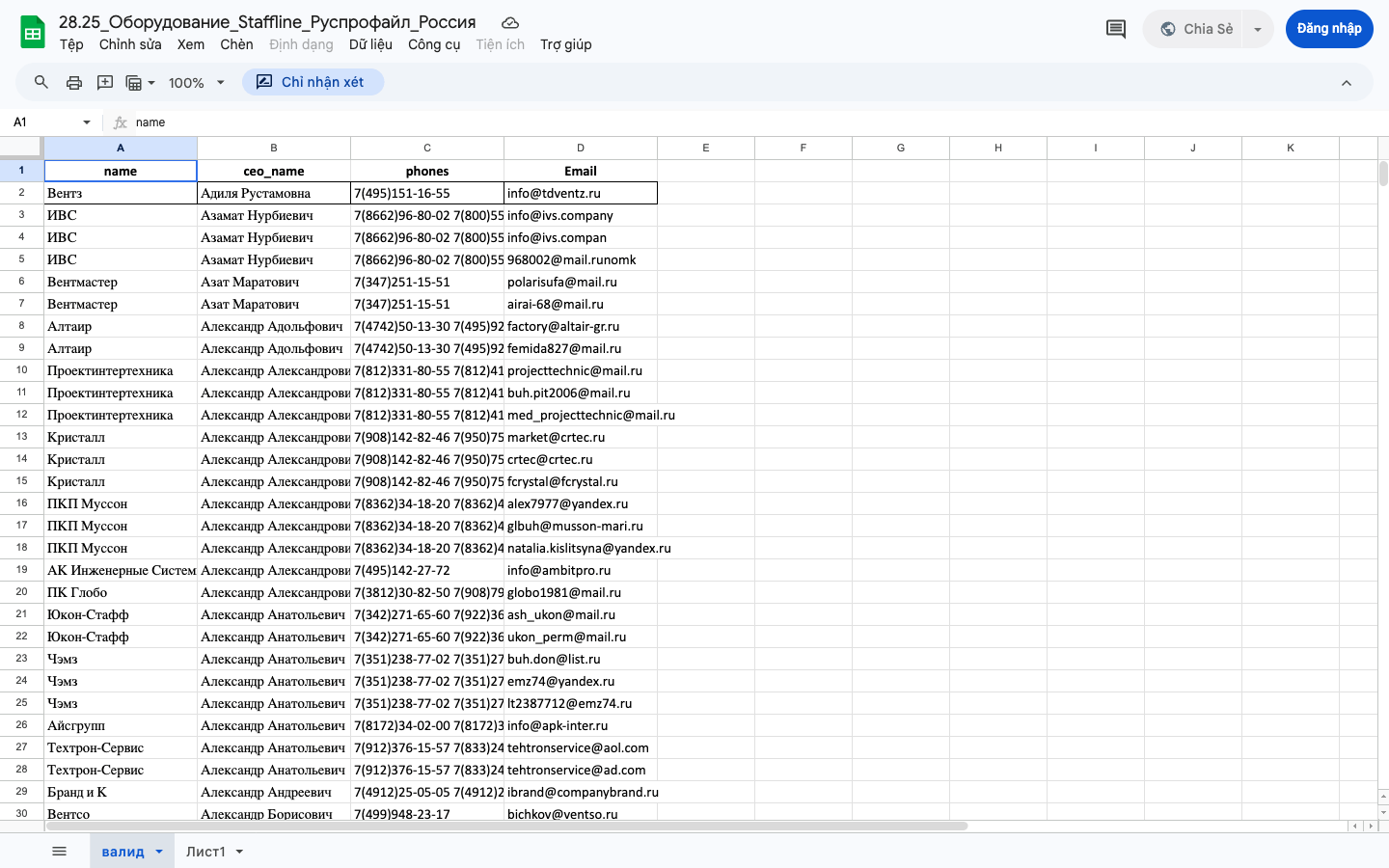The height and width of the screenshot is (868, 1389).
Task: Open the Dữ liệu menu
Action: coord(370,44)
